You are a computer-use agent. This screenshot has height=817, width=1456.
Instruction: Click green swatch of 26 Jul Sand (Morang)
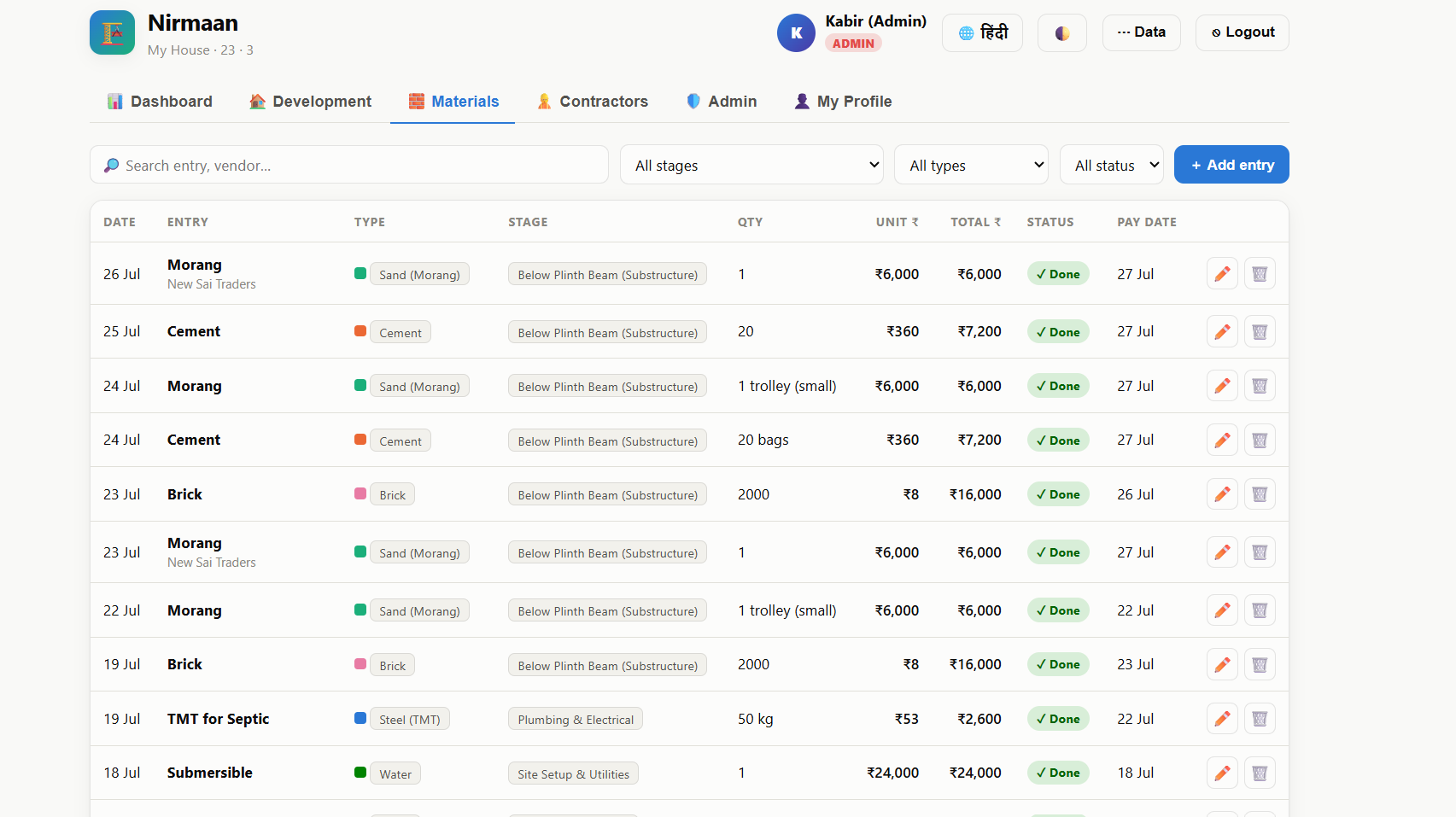coord(360,273)
